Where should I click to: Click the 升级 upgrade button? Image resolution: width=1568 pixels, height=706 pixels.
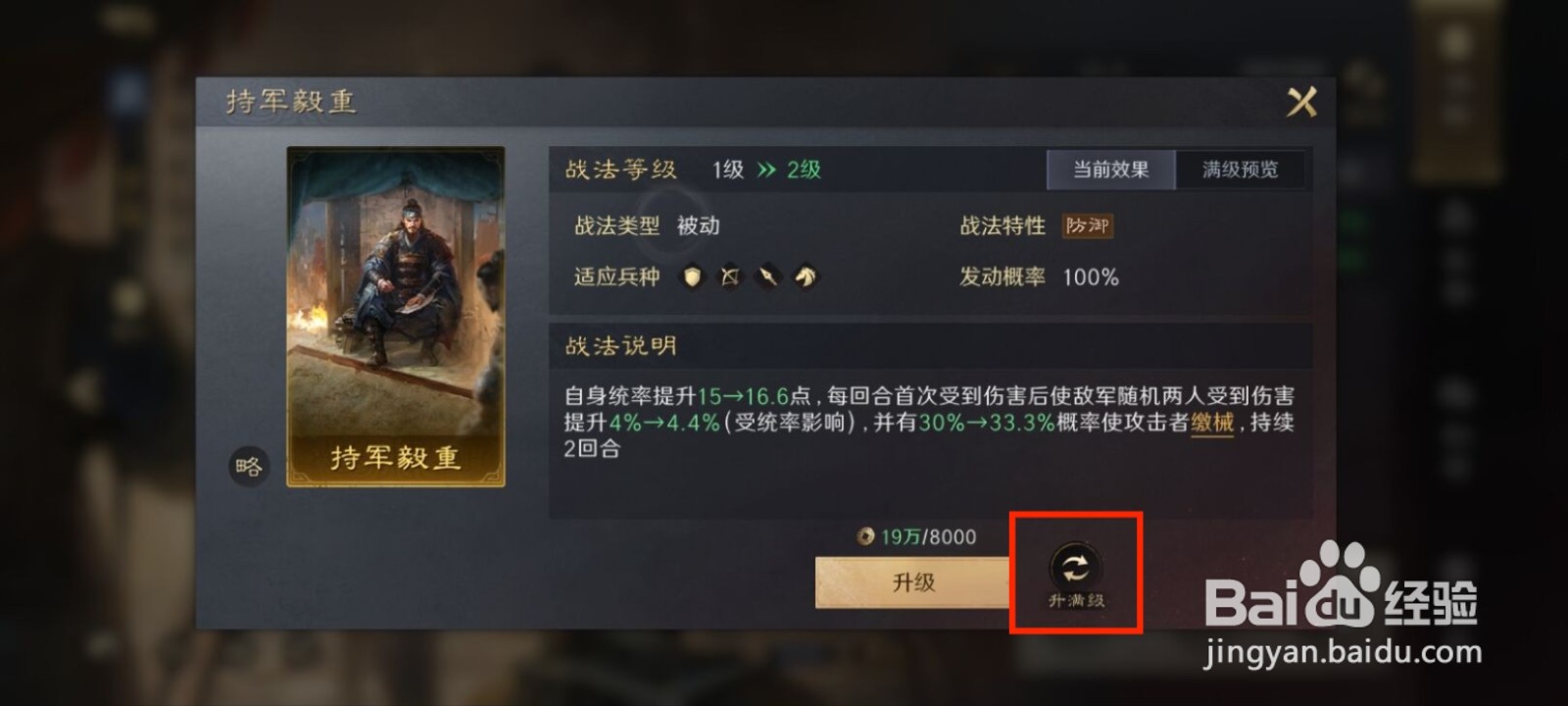[x=913, y=582]
